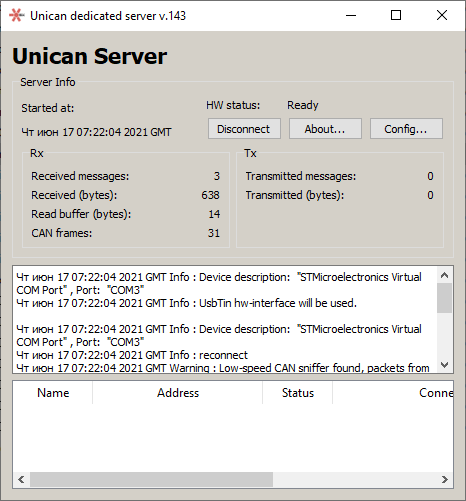
Task: Click the 'Read buffer (bytes):' label
Action: tap(81, 214)
